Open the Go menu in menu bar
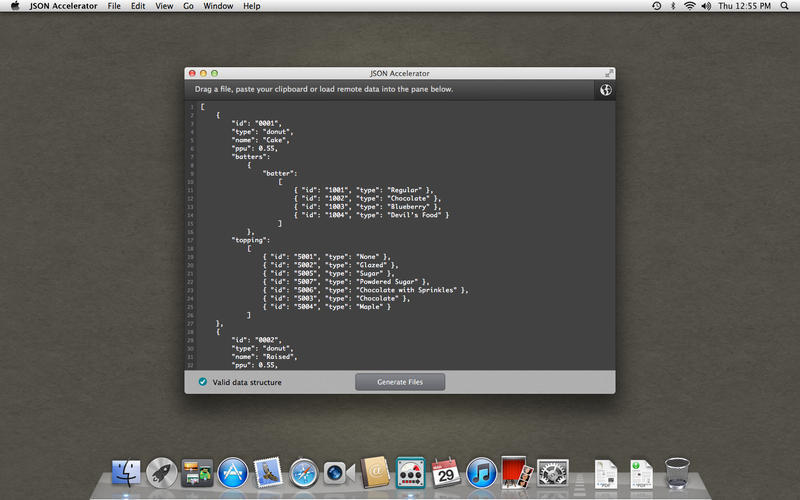Viewport: 800px width, 500px height. (x=188, y=6)
